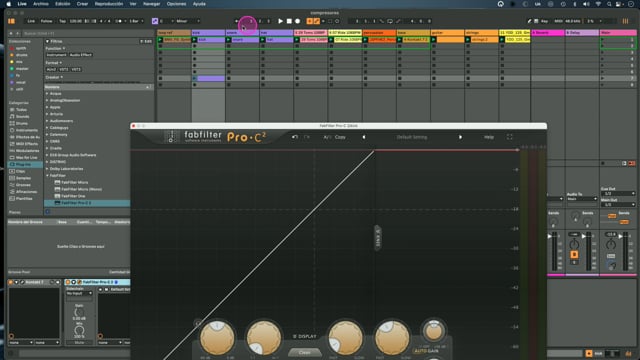
Task: Select the Sounds category in the browser
Action: [22, 116]
